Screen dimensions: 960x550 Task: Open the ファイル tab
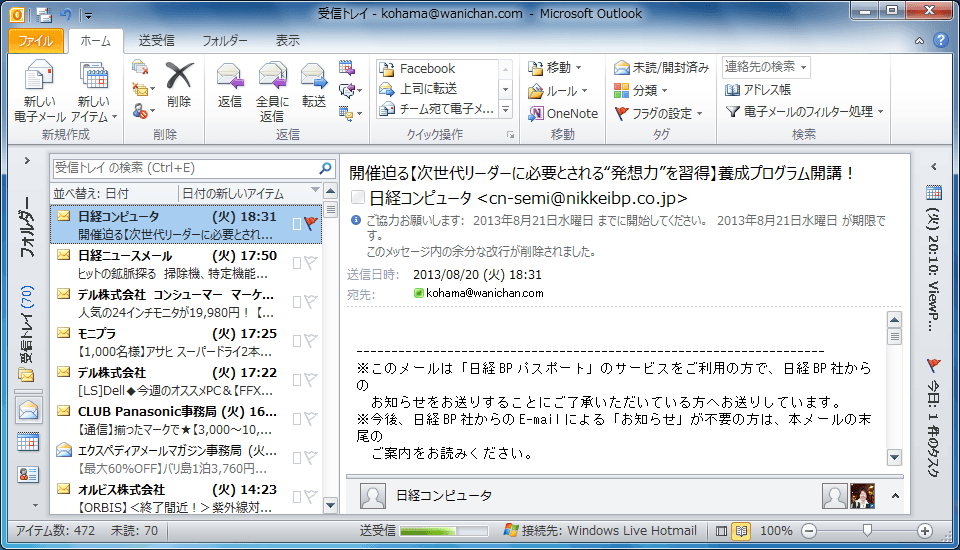point(36,41)
